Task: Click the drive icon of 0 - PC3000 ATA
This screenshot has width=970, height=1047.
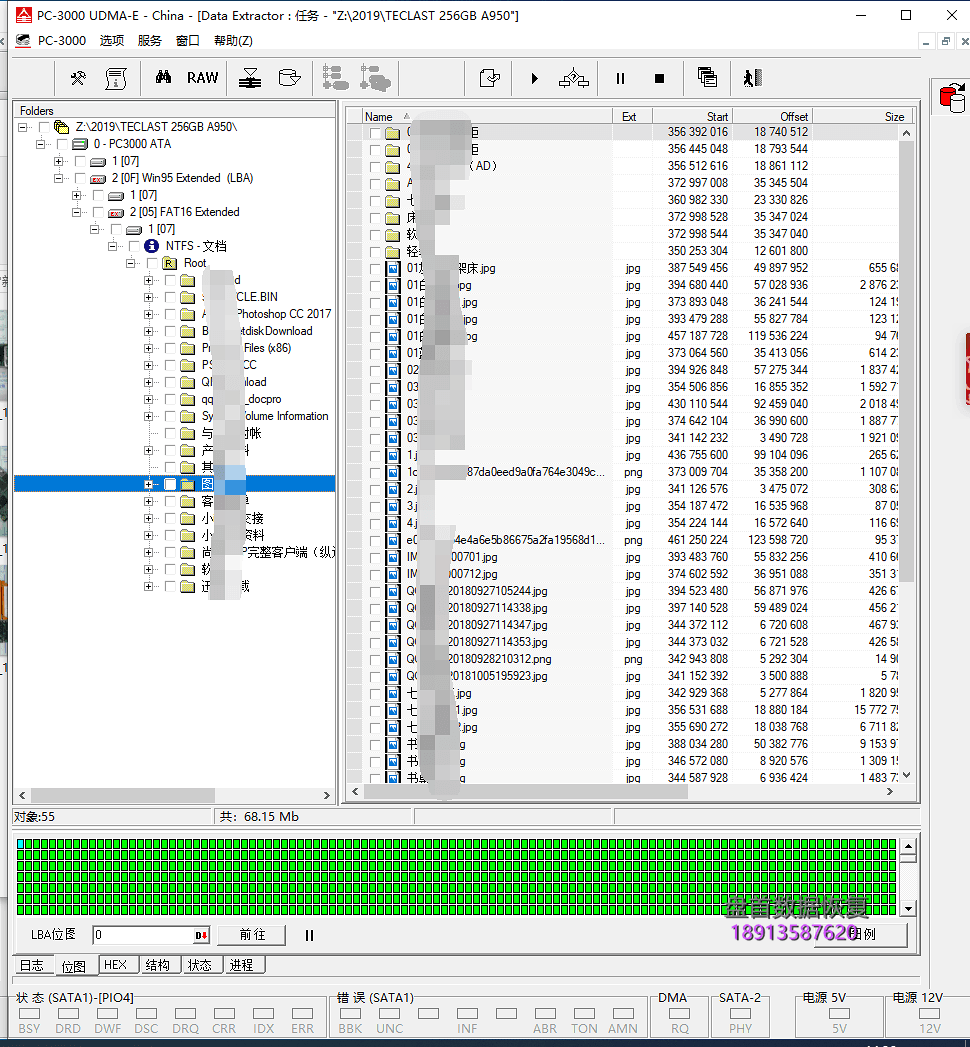Action: pyautogui.click(x=80, y=144)
